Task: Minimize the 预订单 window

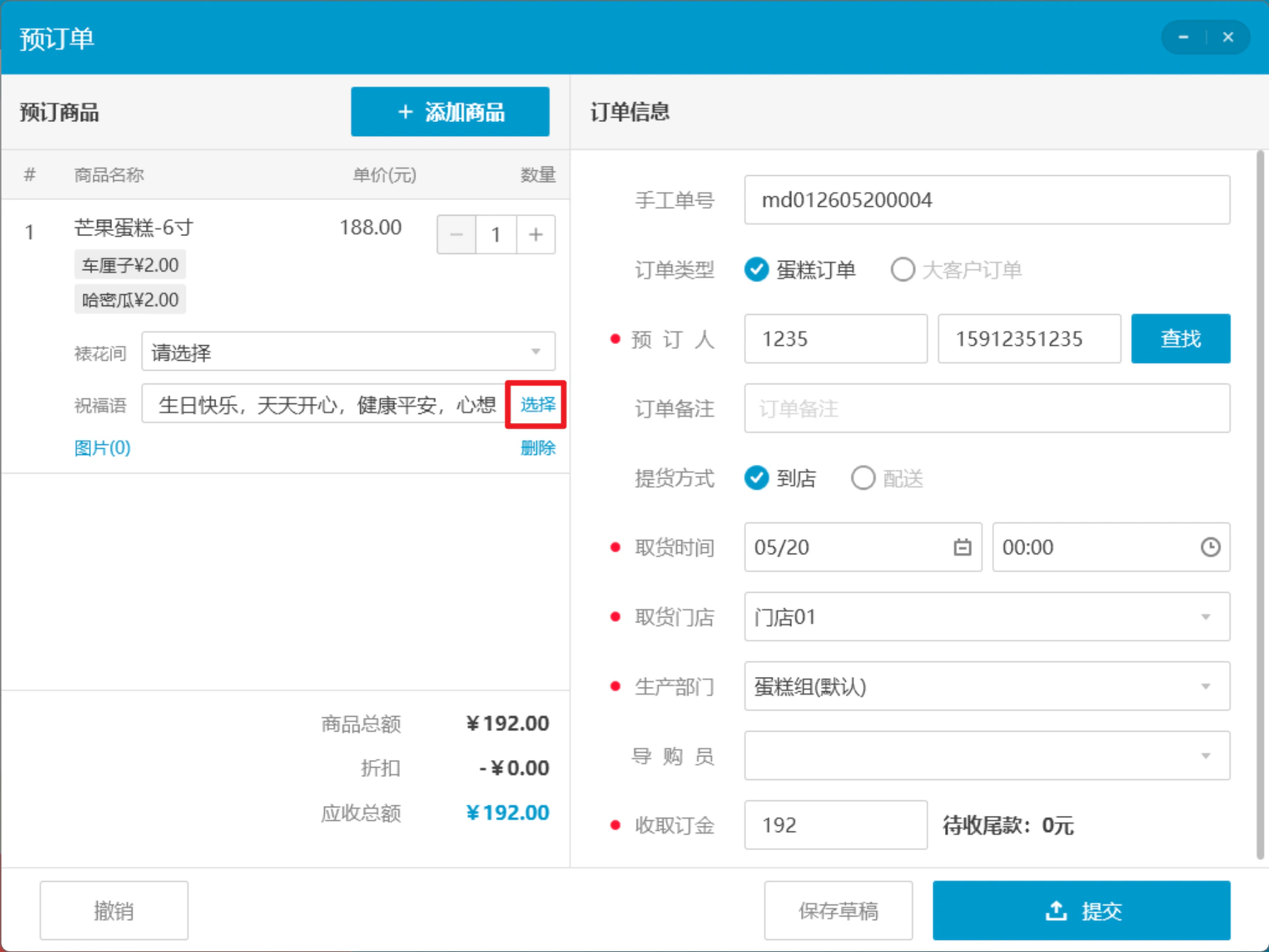Action: pyautogui.click(x=1183, y=37)
